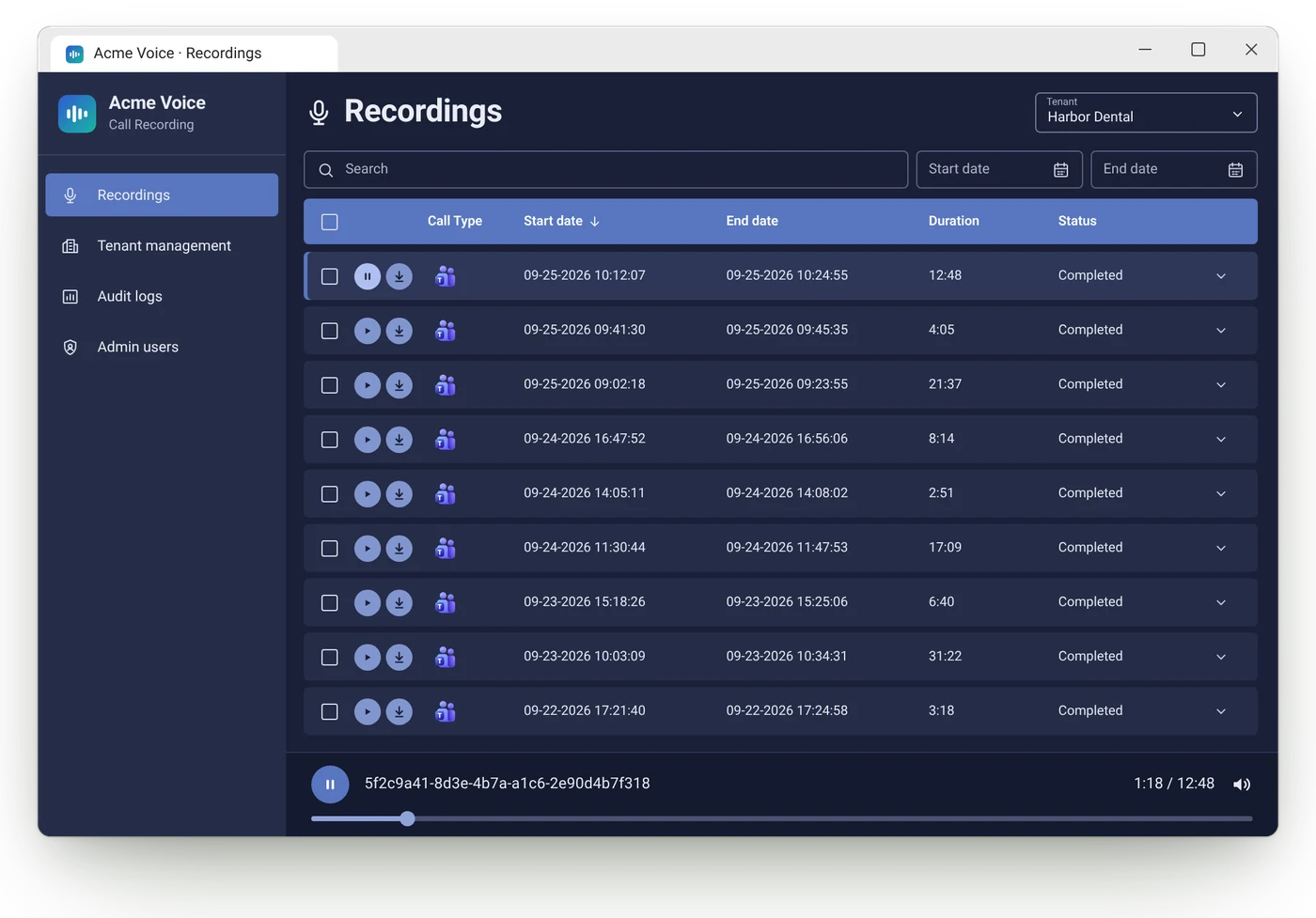This screenshot has height=918, width=1316.
Task: Download the recording lasting 3:18
Action: [x=399, y=712]
